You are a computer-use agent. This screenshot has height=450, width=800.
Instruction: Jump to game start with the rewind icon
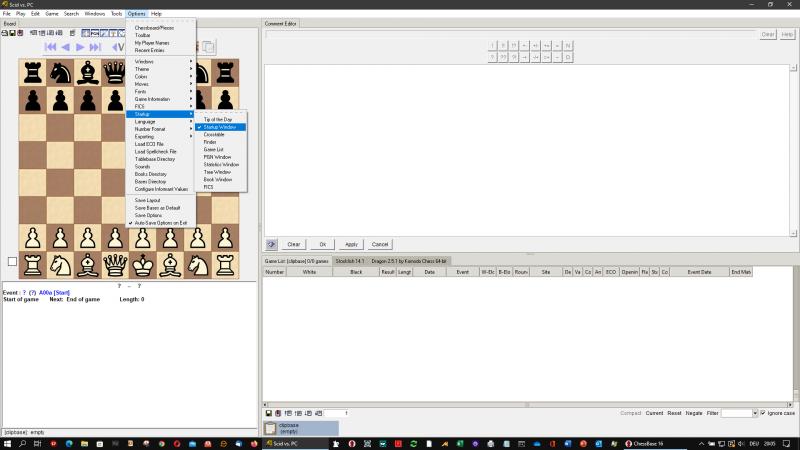pyautogui.click(x=50, y=47)
